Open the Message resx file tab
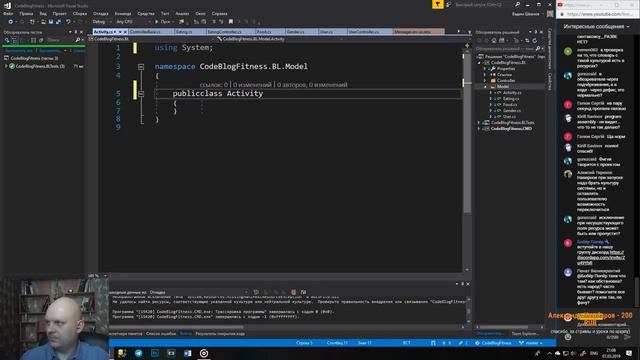Viewport: 640px width, 360px height. [x=419, y=31]
